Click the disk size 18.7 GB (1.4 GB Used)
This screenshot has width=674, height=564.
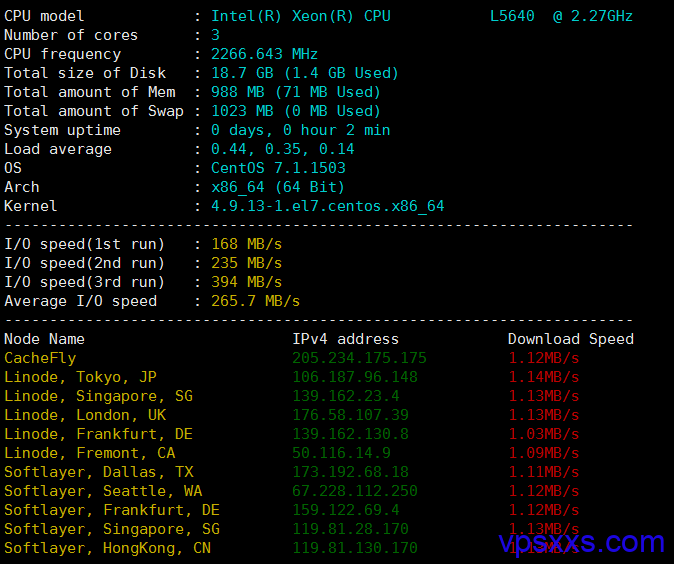(x=305, y=73)
